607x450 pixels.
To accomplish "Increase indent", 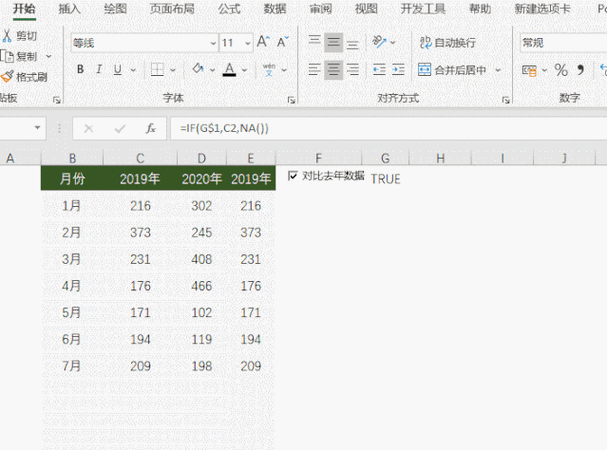I will (398, 70).
